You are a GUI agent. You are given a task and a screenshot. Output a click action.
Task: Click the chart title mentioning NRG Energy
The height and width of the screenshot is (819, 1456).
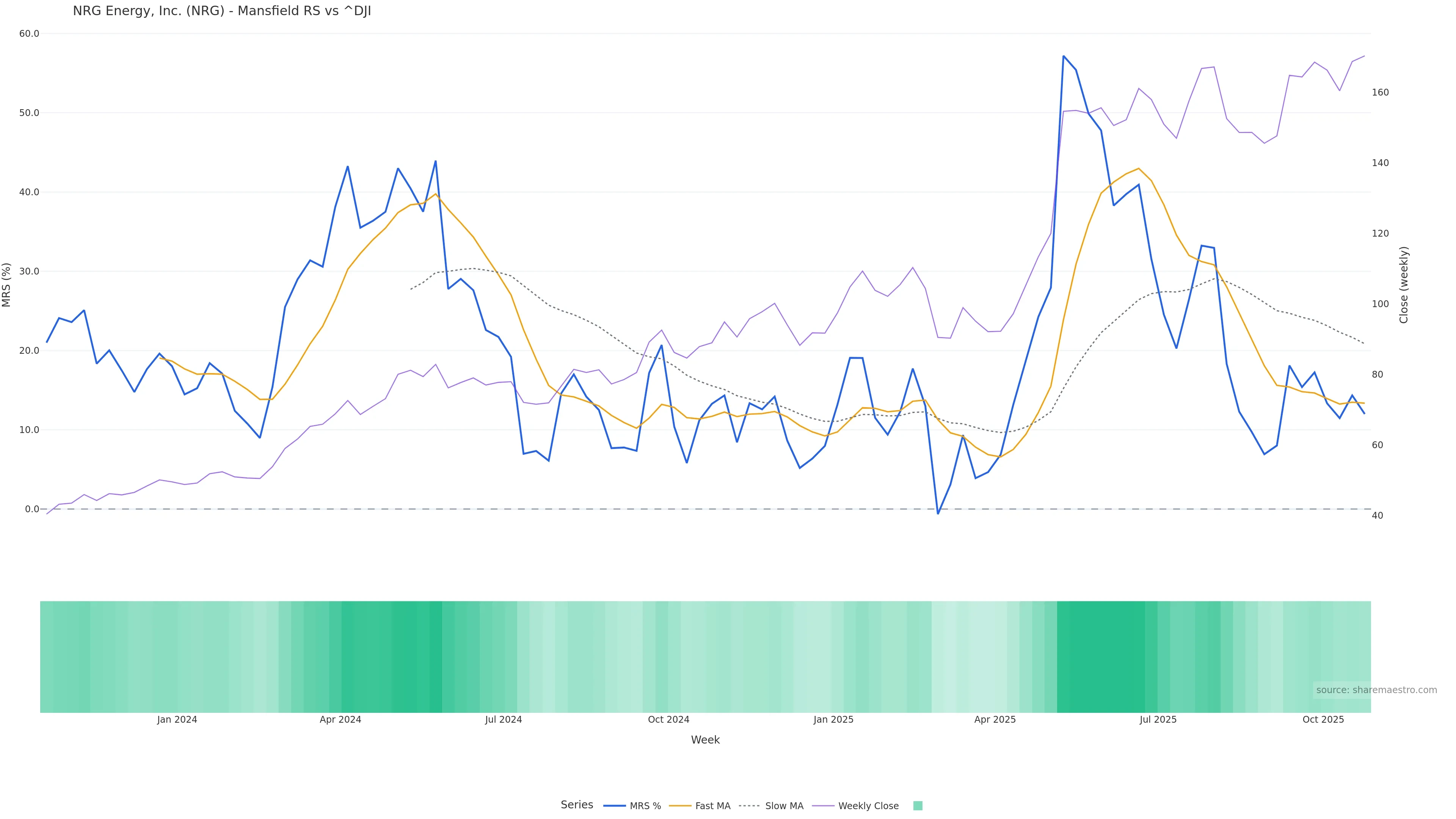click(x=221, y=11)
